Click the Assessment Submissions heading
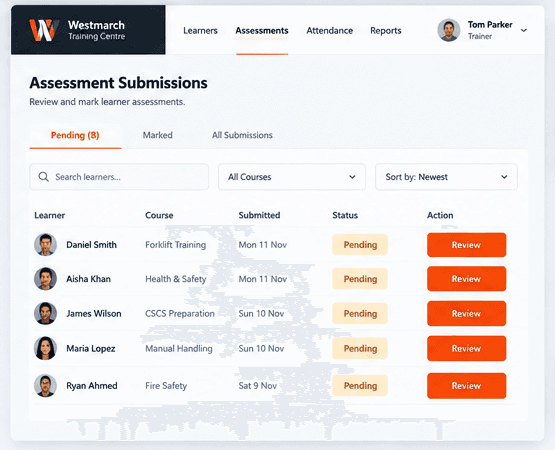 pos(119,83)
